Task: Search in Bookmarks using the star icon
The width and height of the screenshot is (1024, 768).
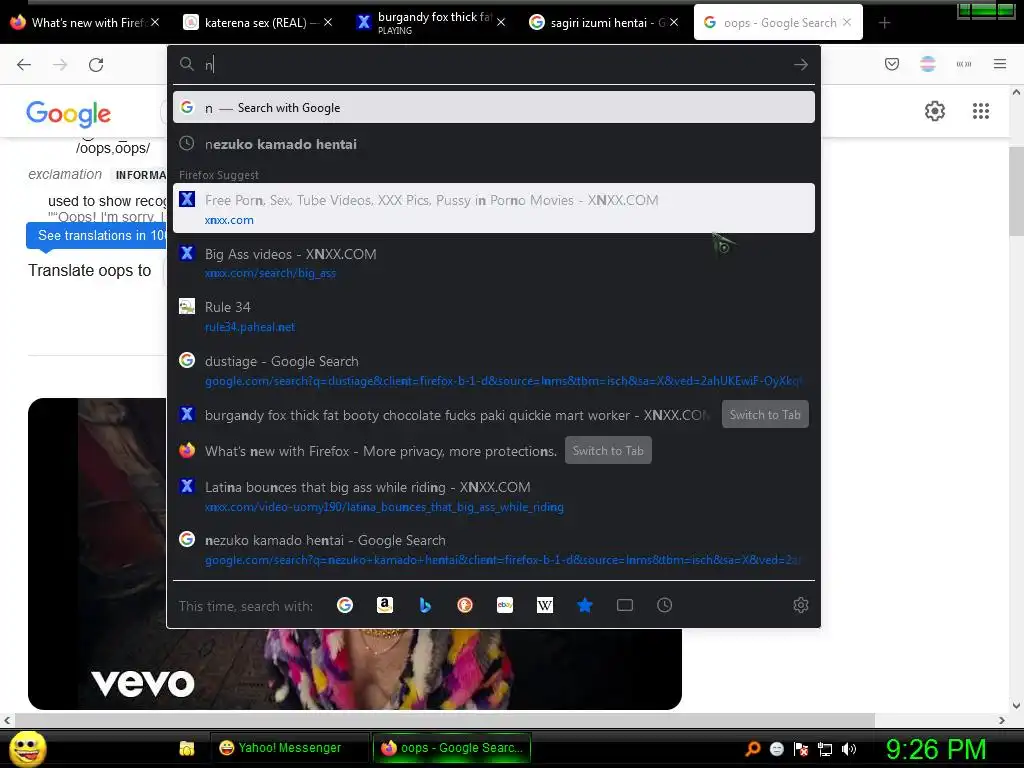Action: coord(584,605)
